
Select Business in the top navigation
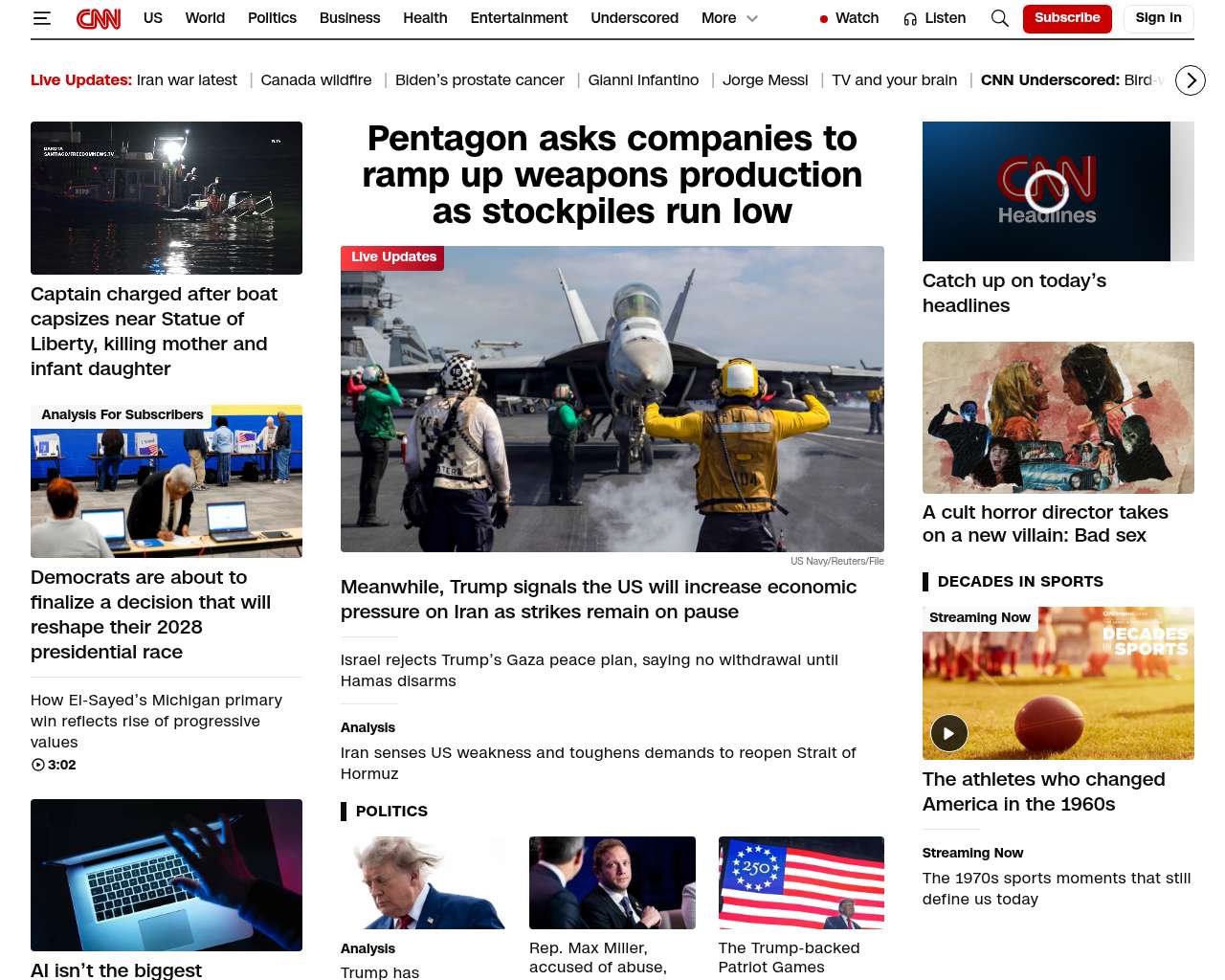pyautogui.click(x=349, y=18)
